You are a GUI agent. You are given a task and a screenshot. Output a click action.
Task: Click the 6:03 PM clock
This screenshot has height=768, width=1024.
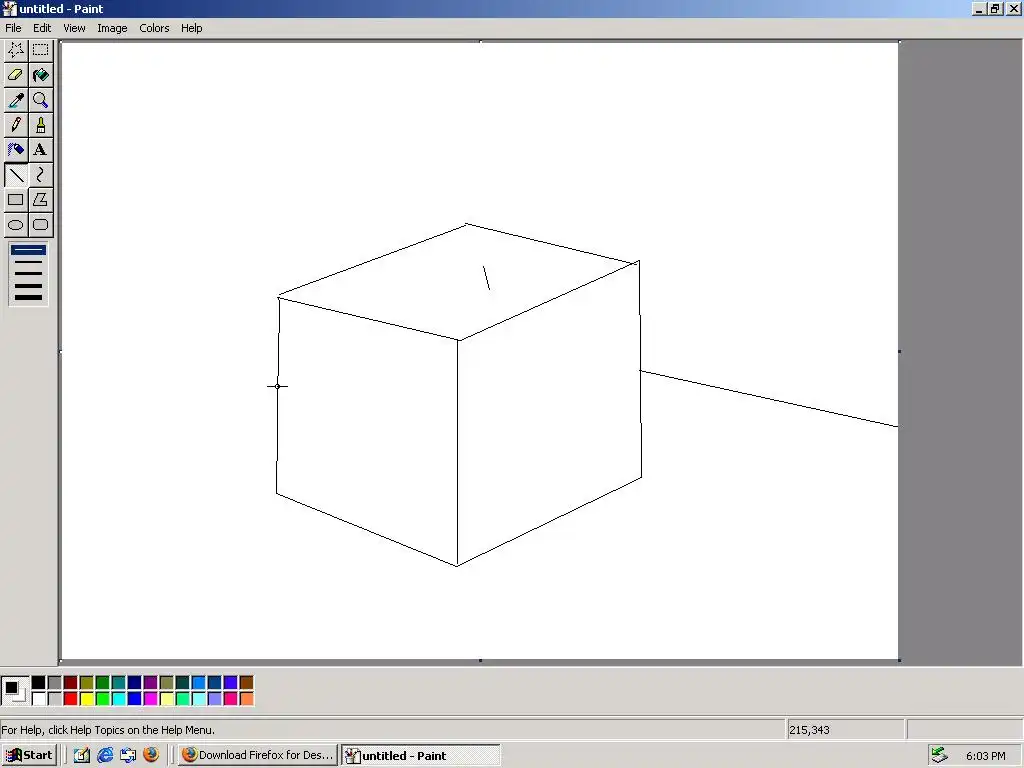[985, 756]
